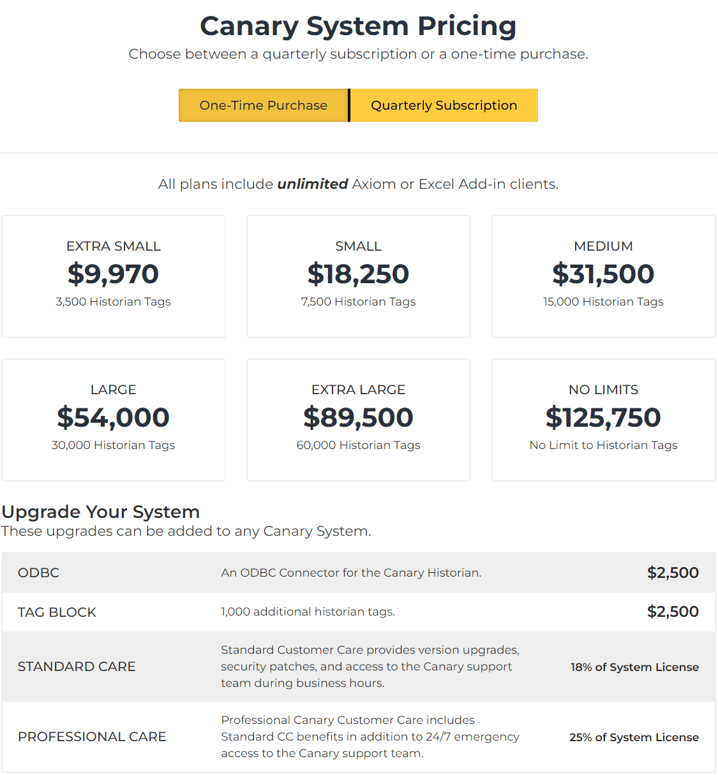
Task: Pick the Medium $31,500 plan
Action: coord(603,276)
